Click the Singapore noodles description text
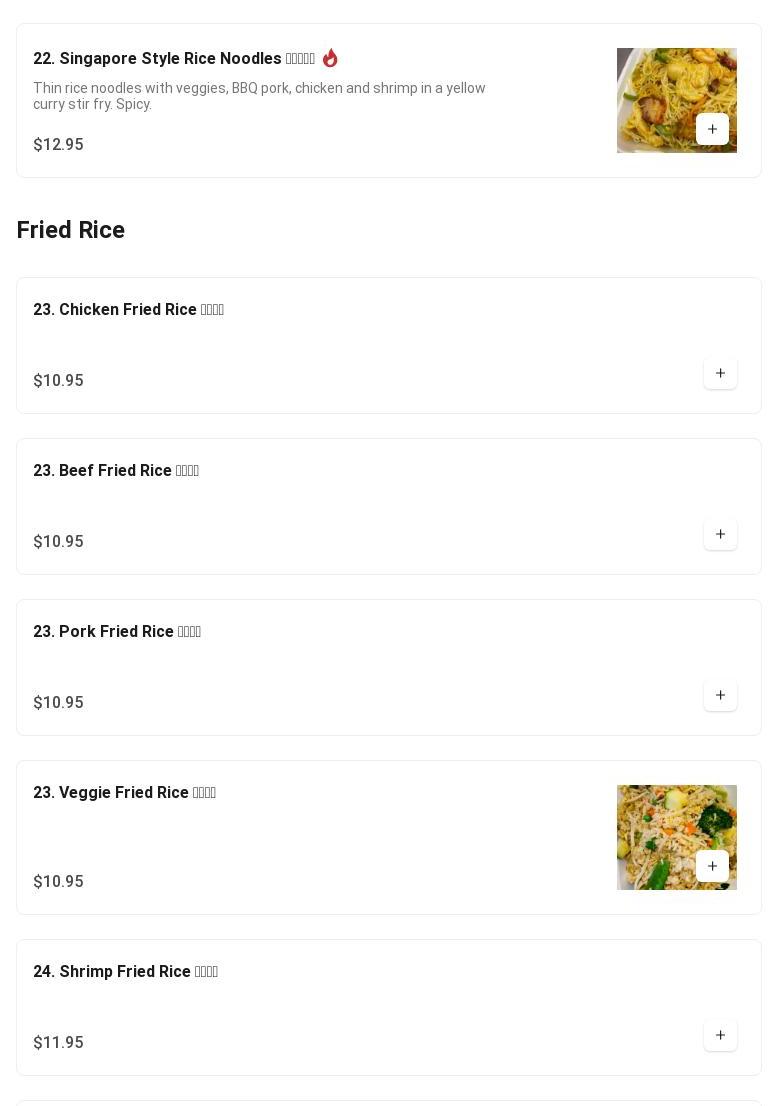The width and height of the screenshot is (778, 1106). 259,96
